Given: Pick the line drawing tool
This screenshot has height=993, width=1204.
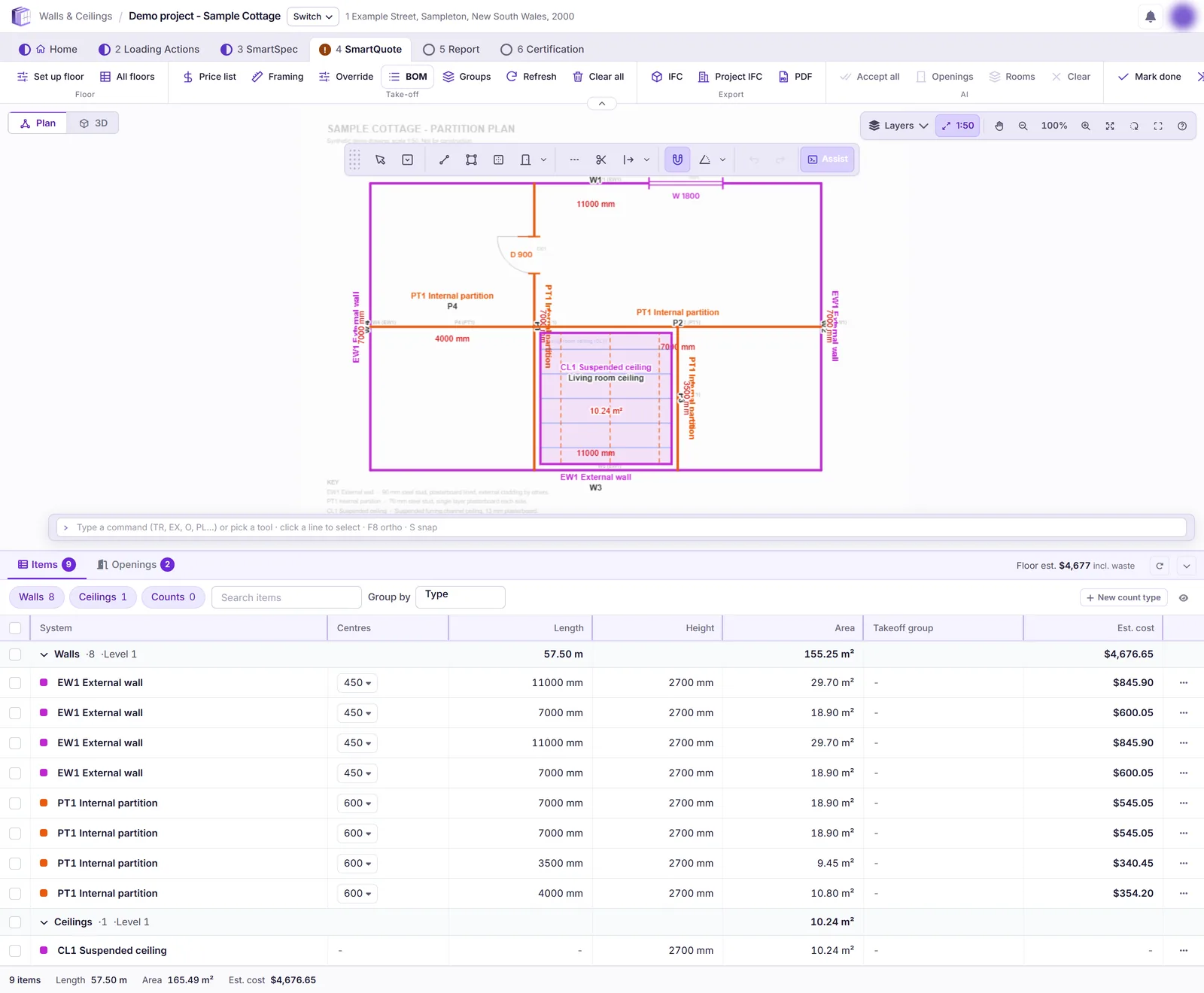Looking at the screenshot, I should (x=445, y=159).
